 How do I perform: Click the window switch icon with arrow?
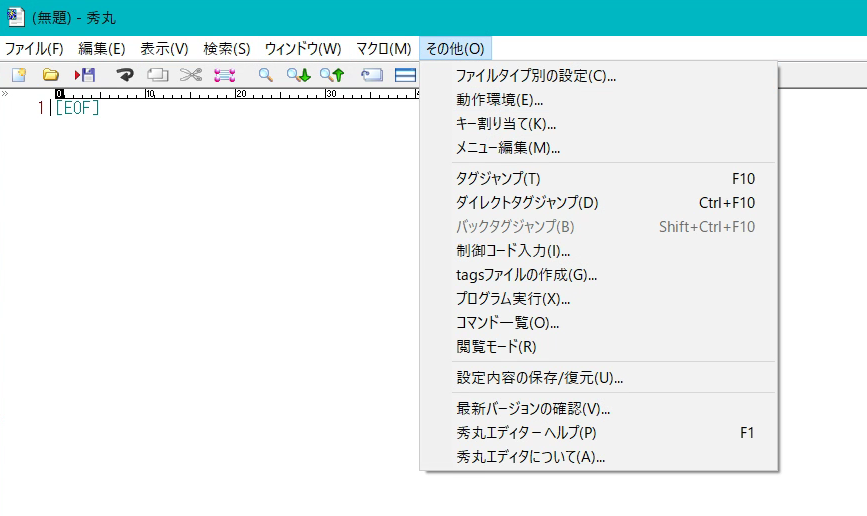click(372, 75)
